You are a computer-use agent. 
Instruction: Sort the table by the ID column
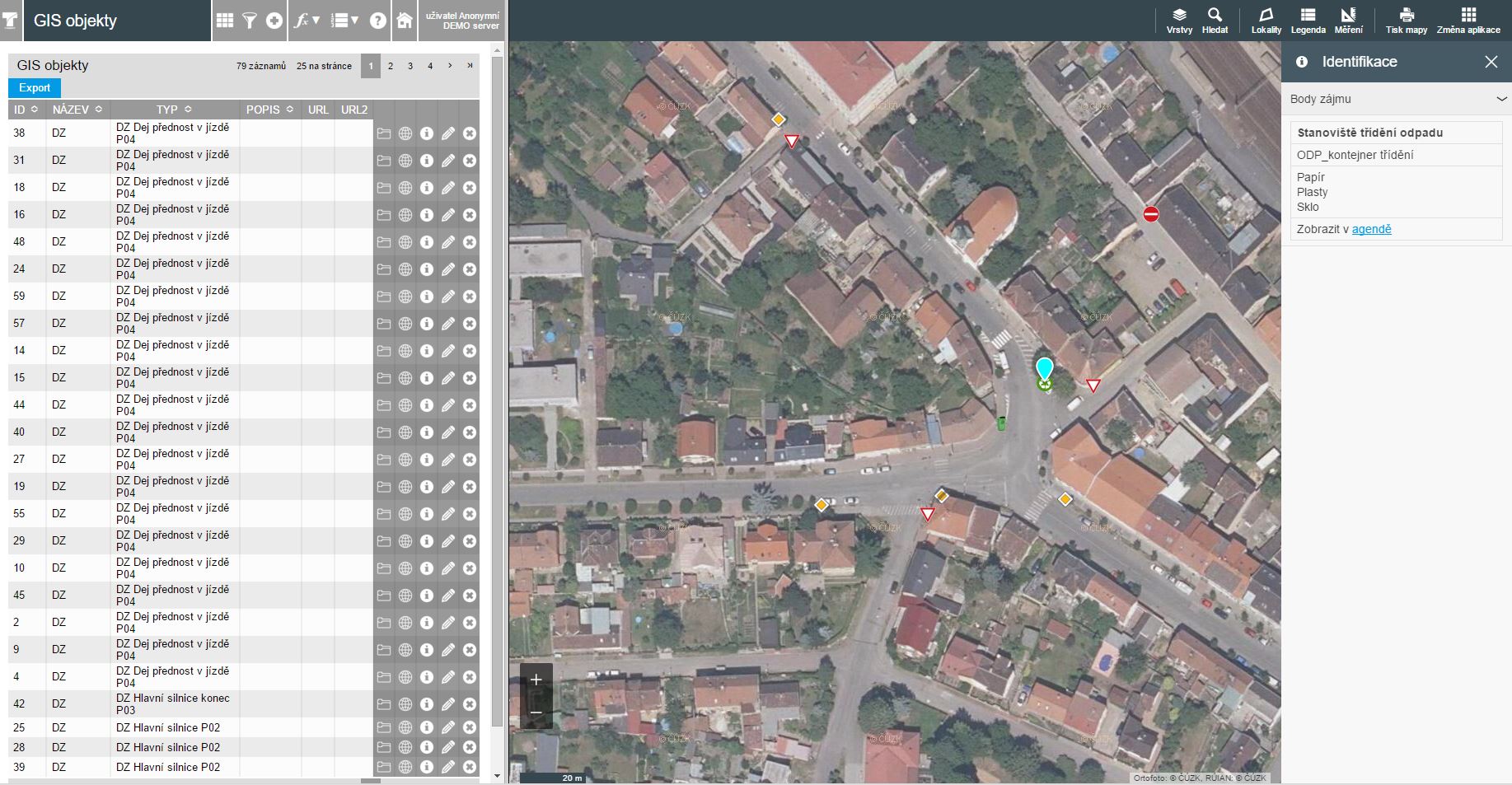coord(26,110)
